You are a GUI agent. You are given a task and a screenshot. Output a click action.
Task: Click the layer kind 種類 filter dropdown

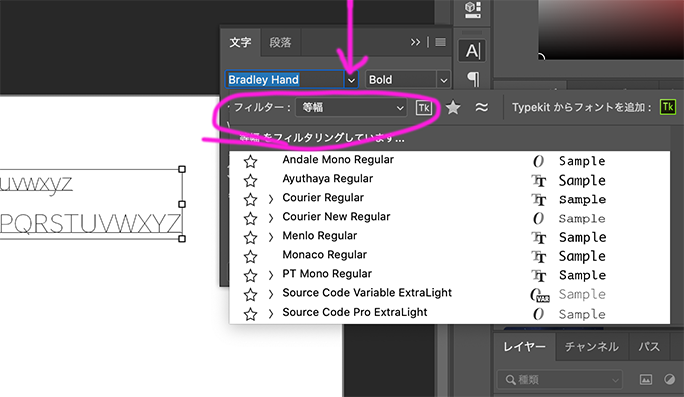[559, 380]
